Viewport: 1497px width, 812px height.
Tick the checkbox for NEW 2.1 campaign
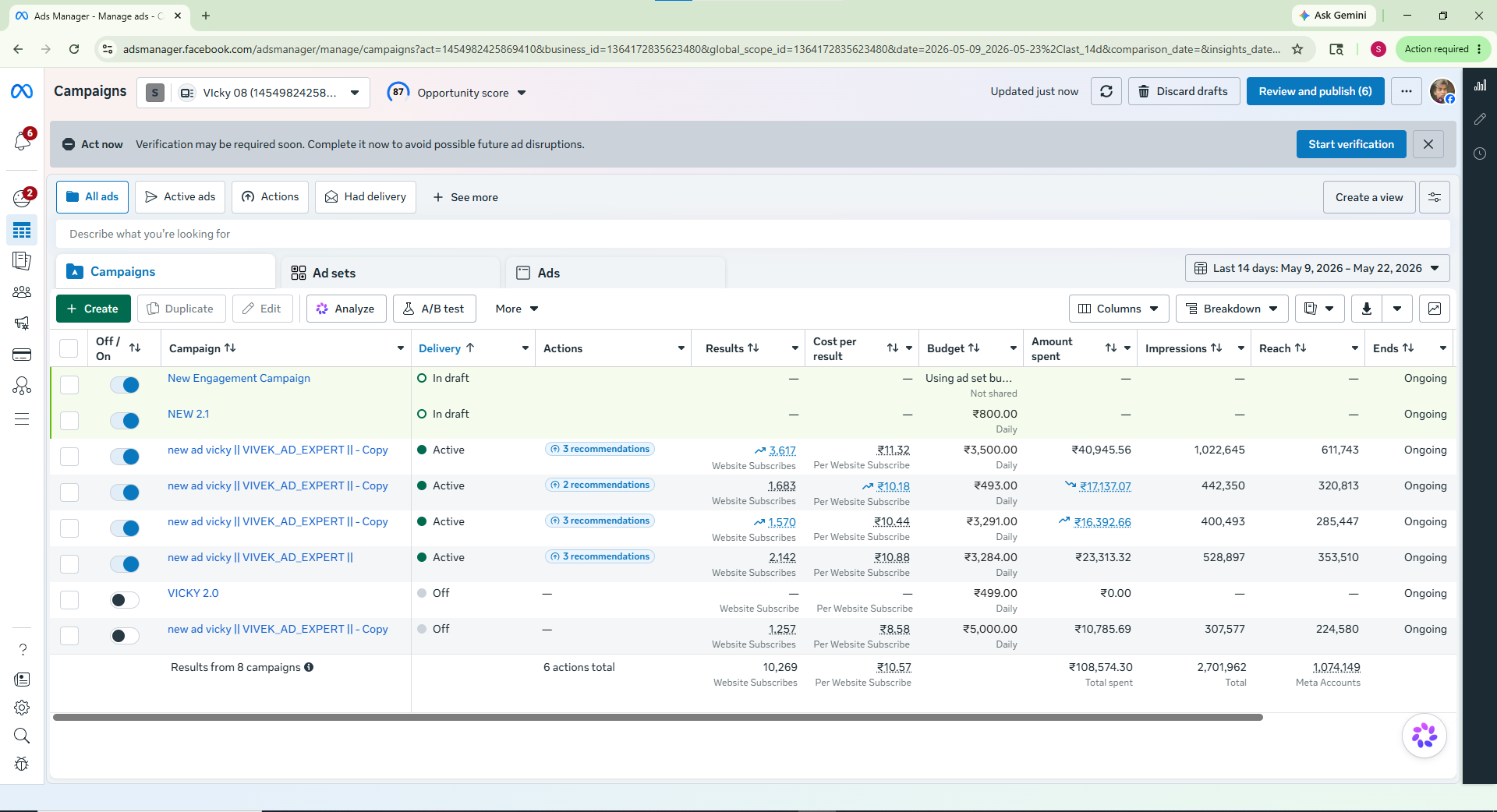coord(69,421)
